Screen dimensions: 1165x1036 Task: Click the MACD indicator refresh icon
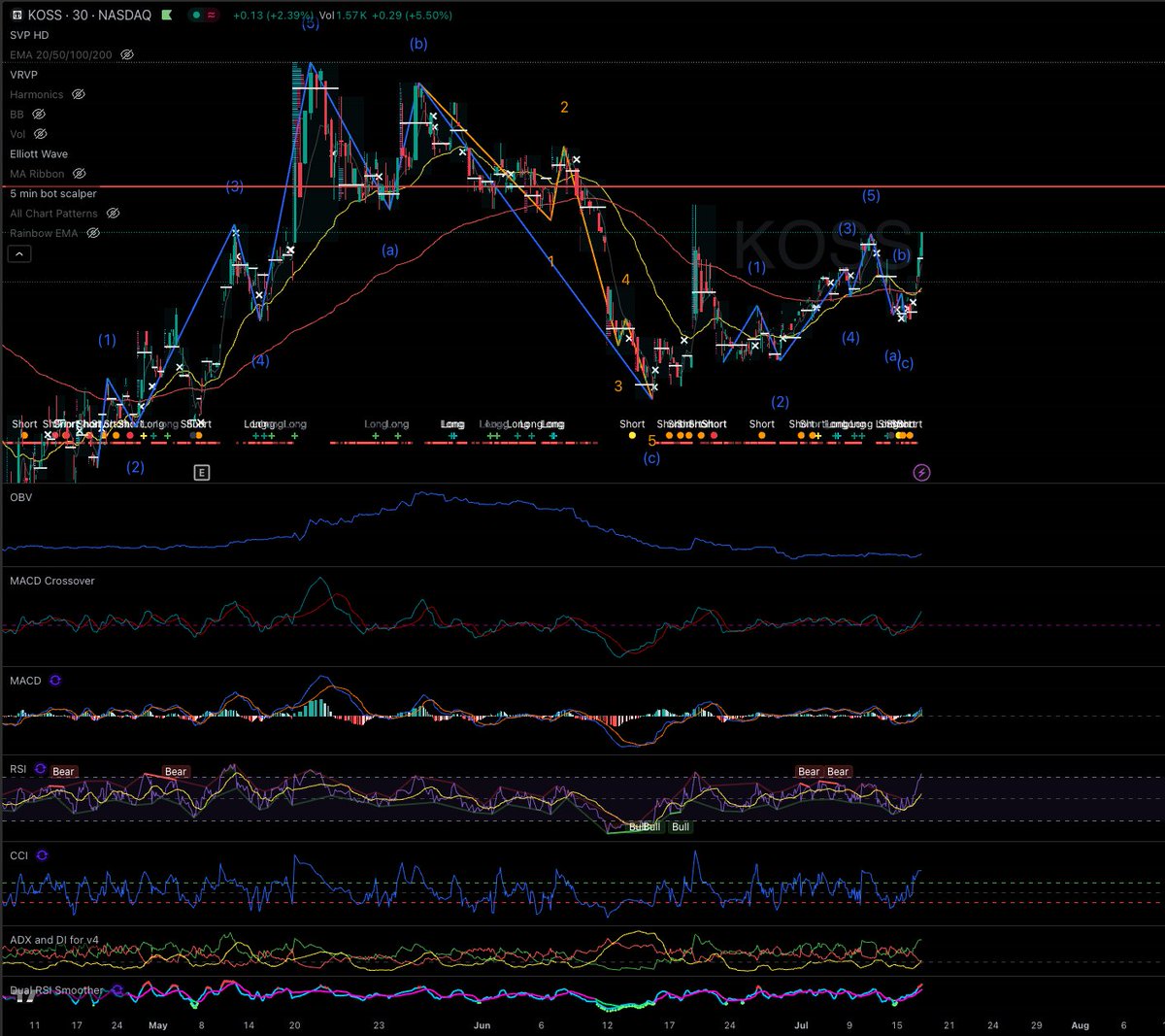point(55,681)
